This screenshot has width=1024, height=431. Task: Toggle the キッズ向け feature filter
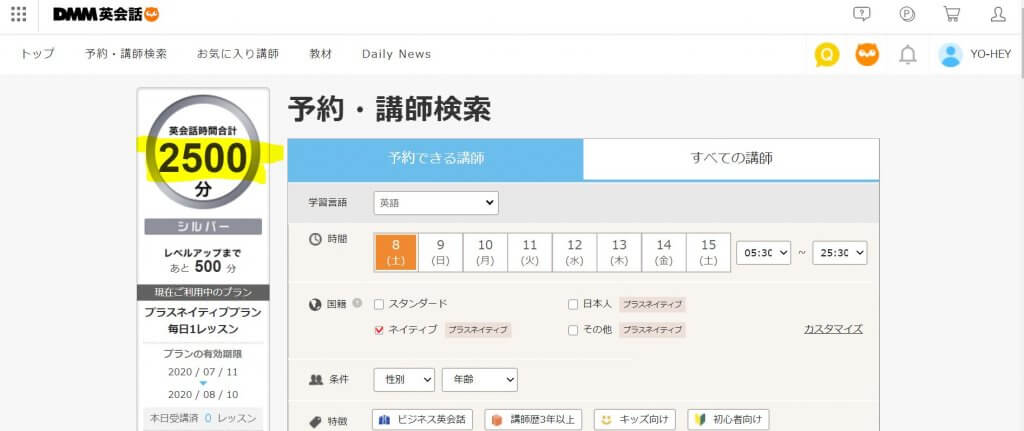(x=635, y=420)
